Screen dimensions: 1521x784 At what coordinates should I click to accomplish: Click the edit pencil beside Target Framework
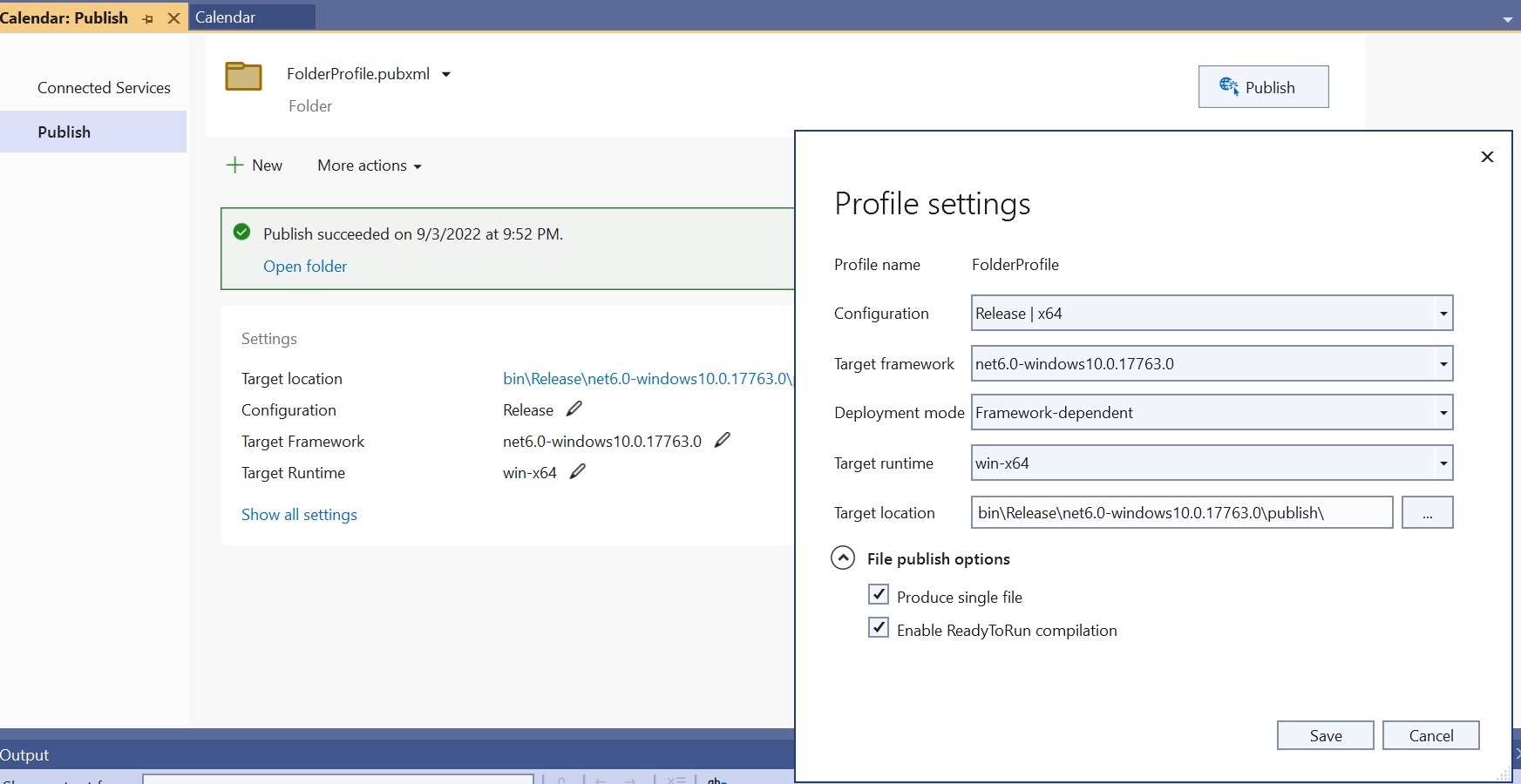click(723, 441)
